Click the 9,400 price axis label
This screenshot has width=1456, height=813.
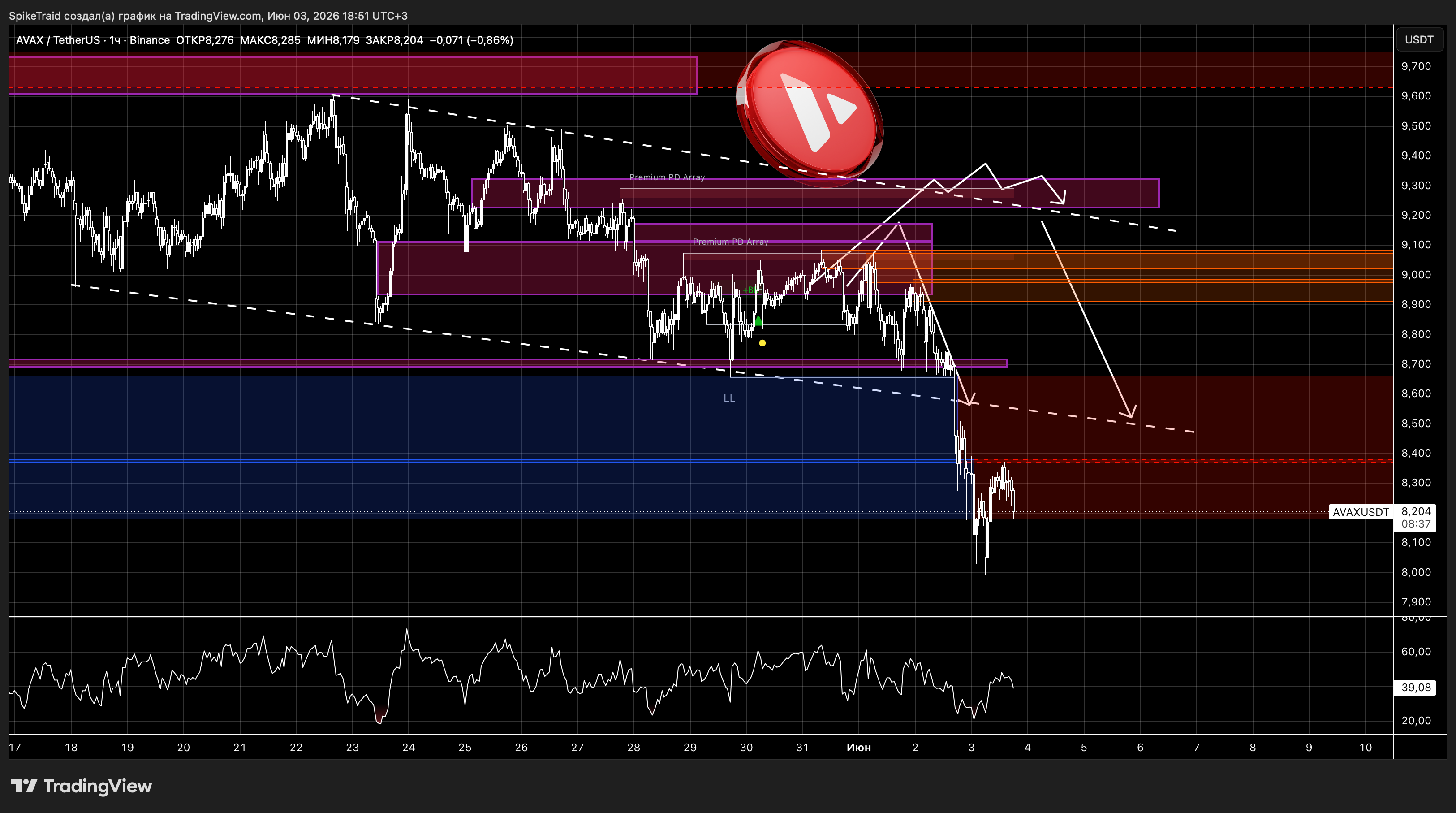(x=1416, y=156)
